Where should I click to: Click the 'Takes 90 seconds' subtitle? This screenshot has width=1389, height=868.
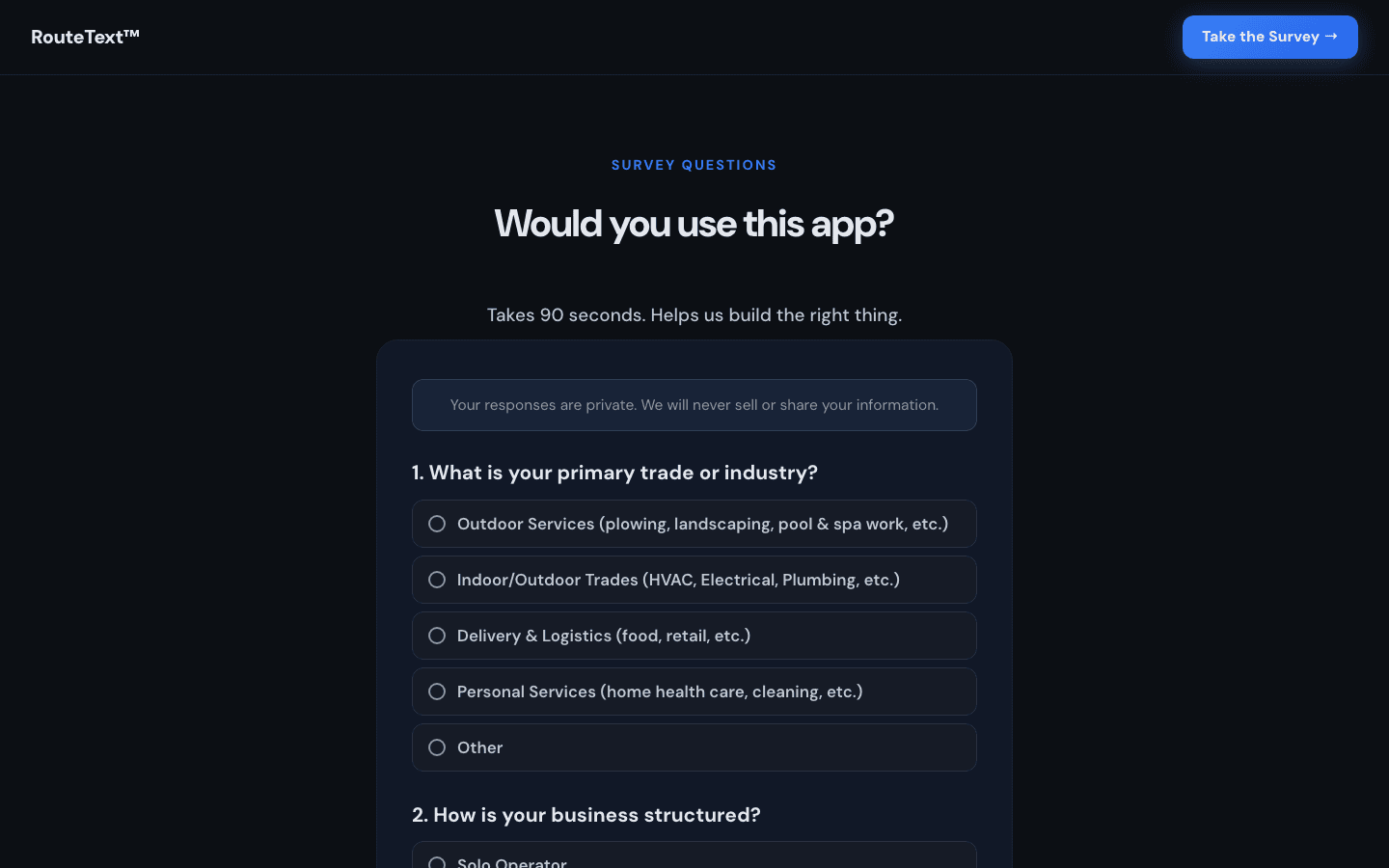694,314
